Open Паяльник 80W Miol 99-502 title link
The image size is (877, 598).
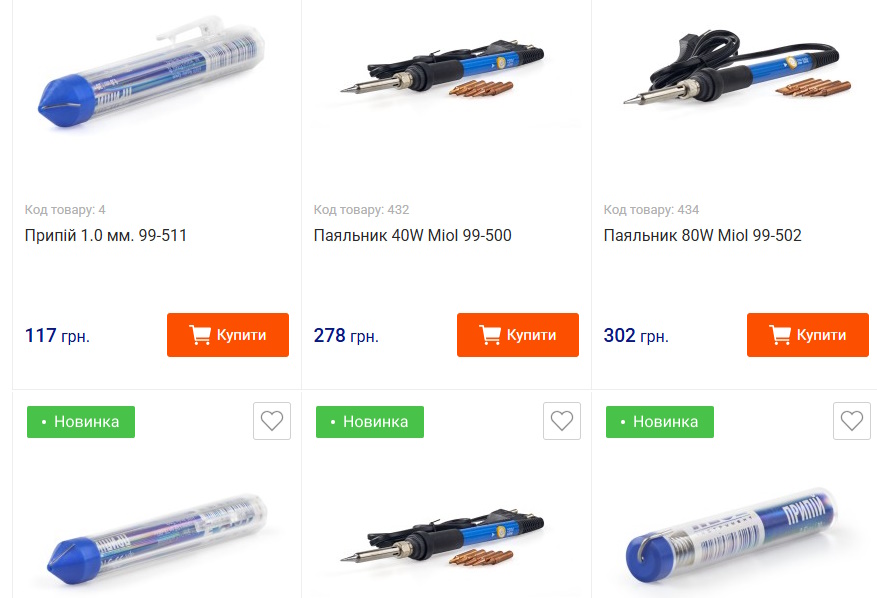pyautogui.click(x=702, y=235)
